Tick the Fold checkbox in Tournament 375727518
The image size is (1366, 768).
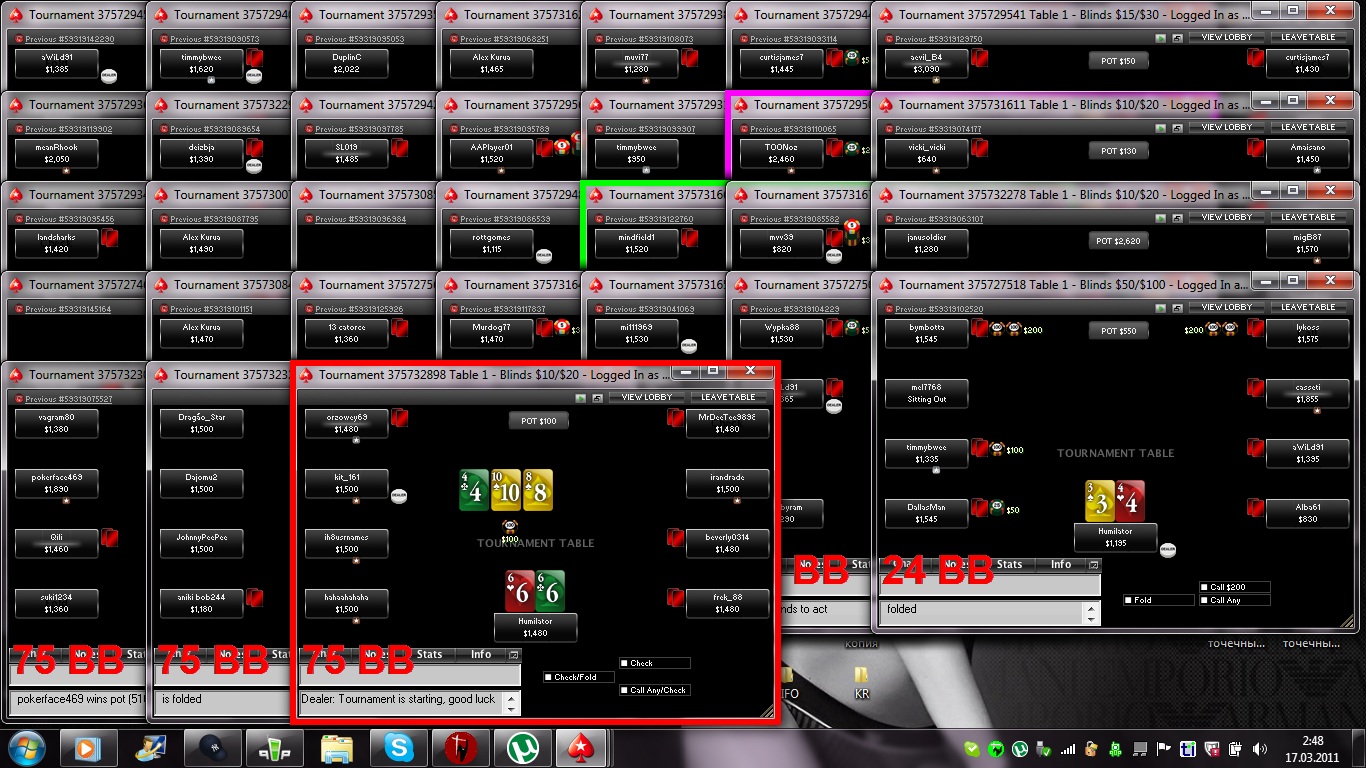click(1129, 600)
